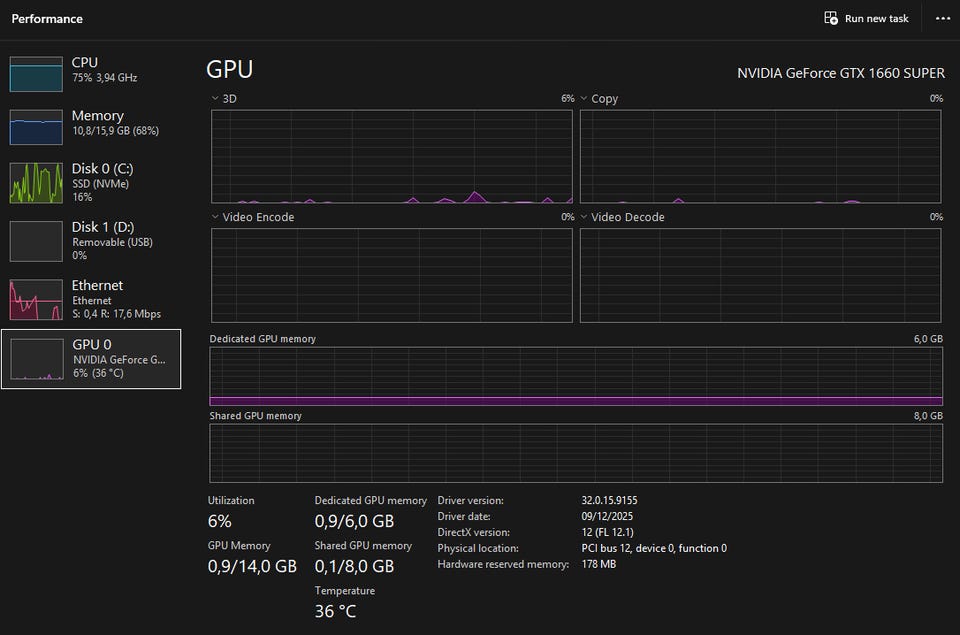Viewport: 960px width, 635px height.
Task: Click the 10,8/15,9 GB (68%) memory reading
Action: click(x=116, y=130)
